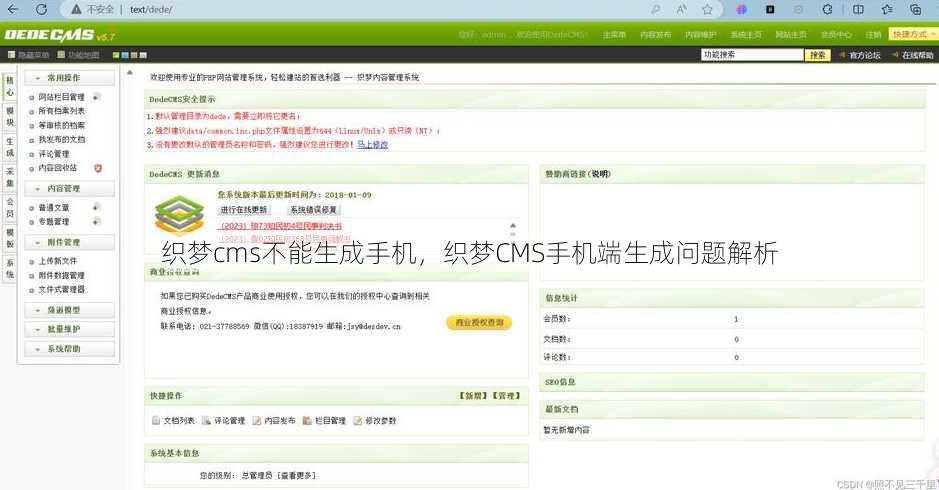Select the blue skin color swatch
The height and width of the screenshot is (490, 939).
pos(125,55)
